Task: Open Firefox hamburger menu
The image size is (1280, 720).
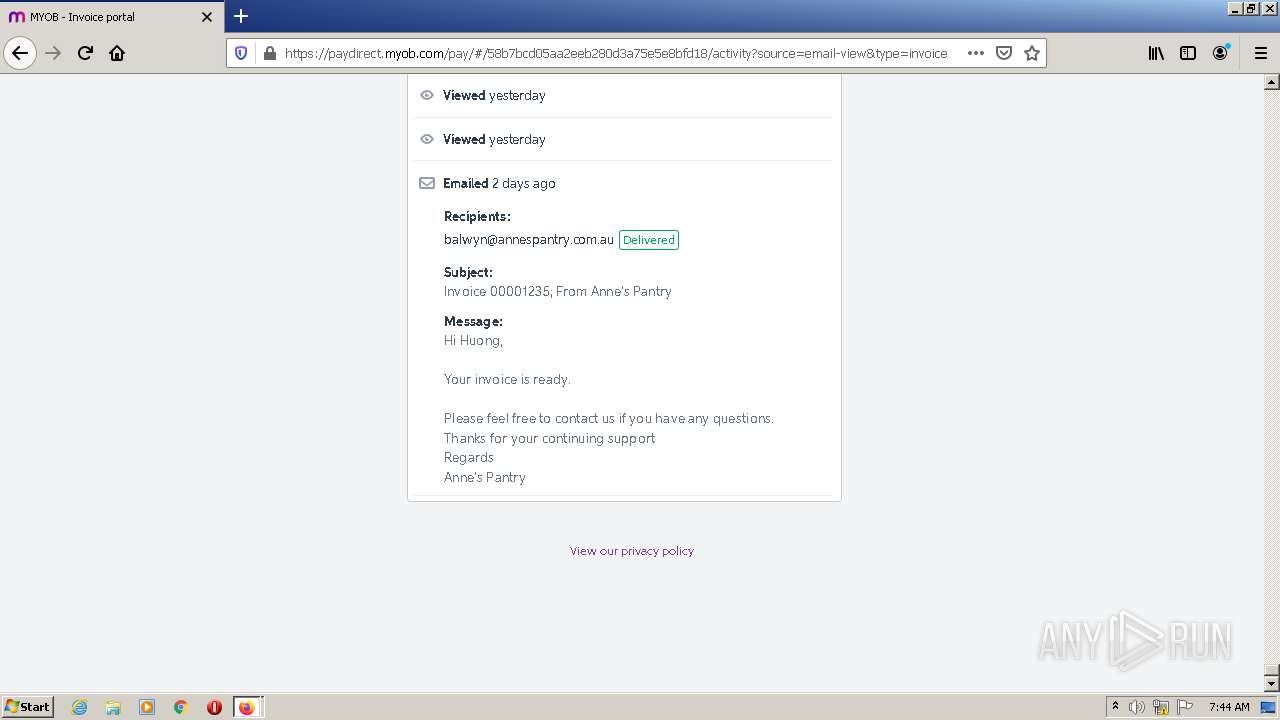Action: [x=1260, y=53]
